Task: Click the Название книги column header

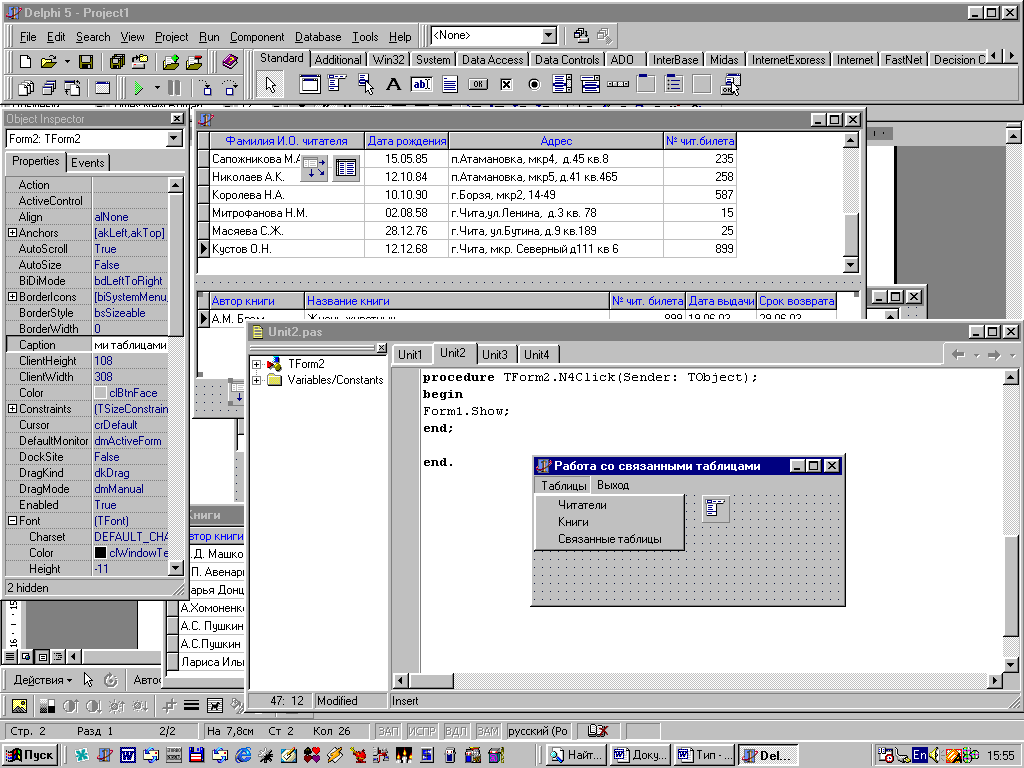Action: click(x=456, y=301)
